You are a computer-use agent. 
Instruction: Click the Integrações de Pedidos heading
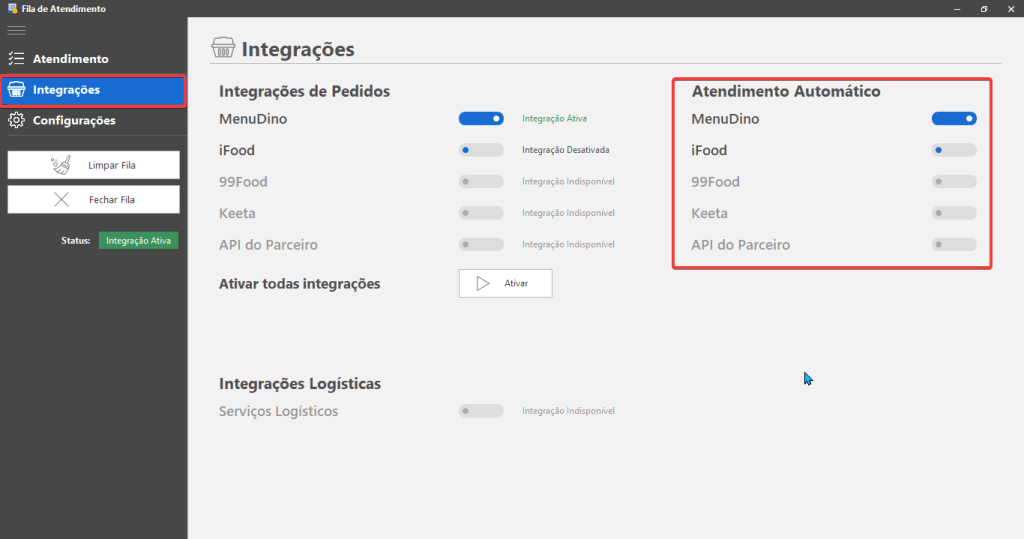point(304,91)
